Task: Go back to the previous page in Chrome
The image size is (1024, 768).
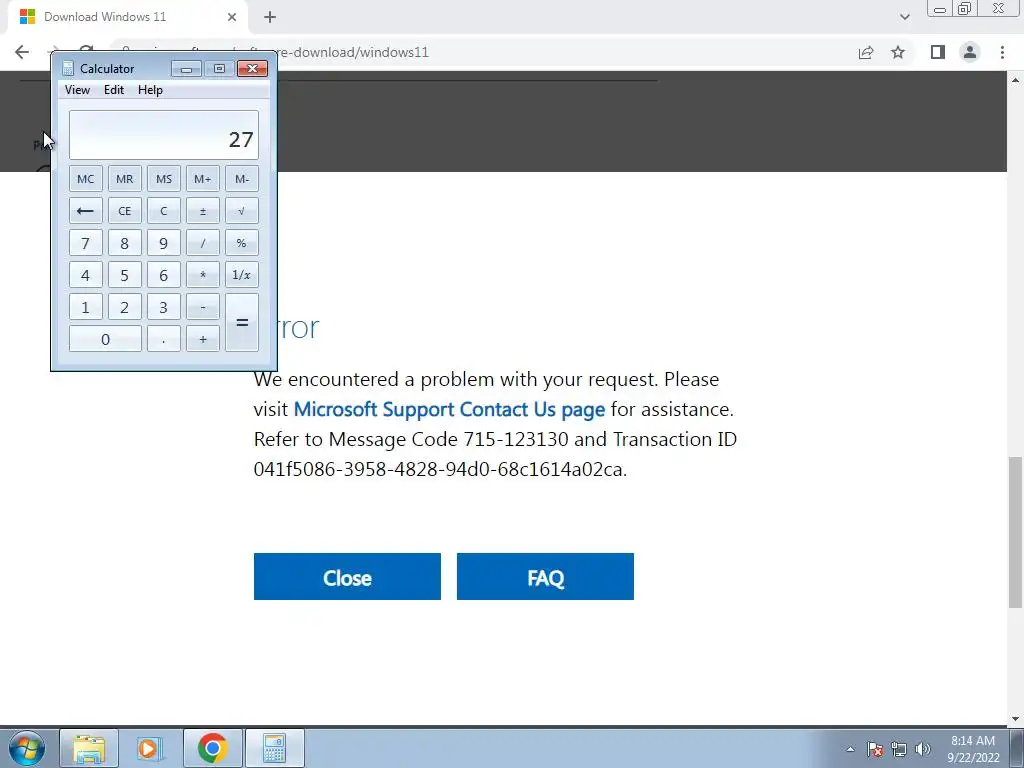Action: tap(22, 52)
